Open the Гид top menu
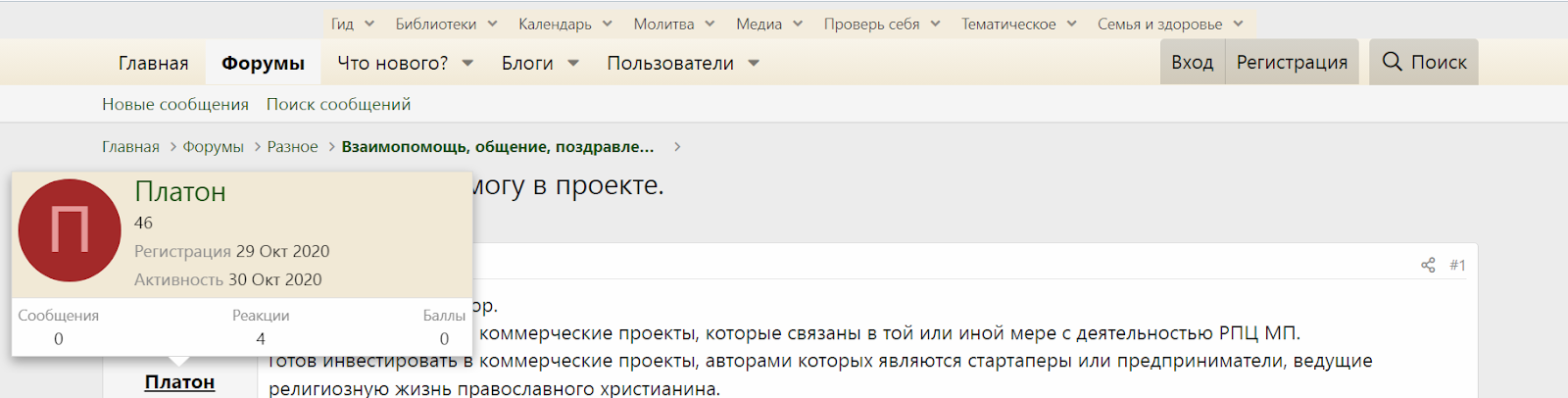1568x398 pixels. click(342, 24)
